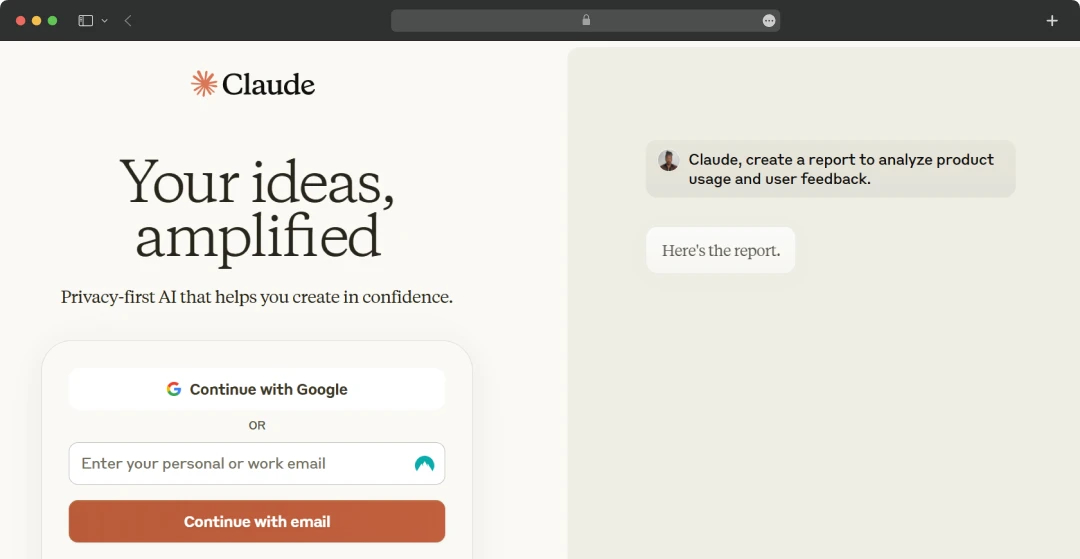This screenshot has width=1080, height=559.
Task: Click the user avatar in chat prompt
Action: pos(669,160)
